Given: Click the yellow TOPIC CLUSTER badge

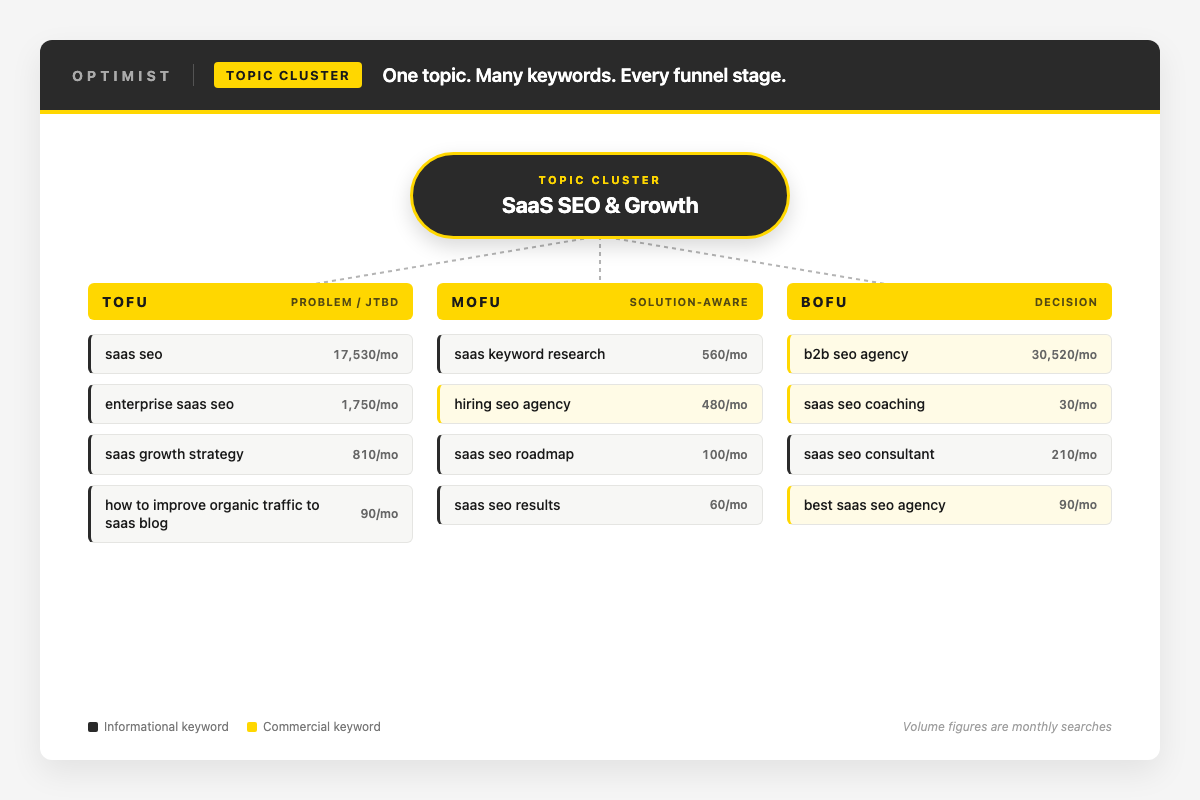Looking at the screenshot, I should pyautogui.click(x=288, y=75).
